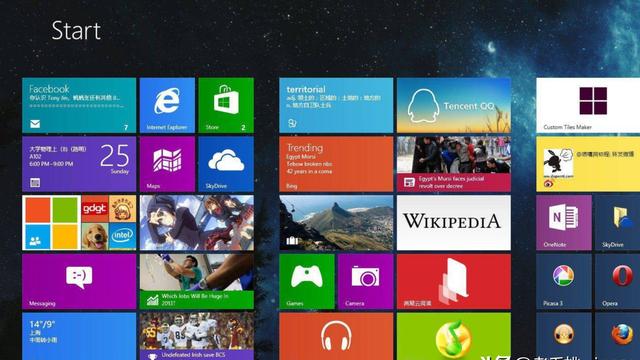Open the Music headphones tile
The width and height of the screenshot is (640, 360).
[x=336, y=336]
